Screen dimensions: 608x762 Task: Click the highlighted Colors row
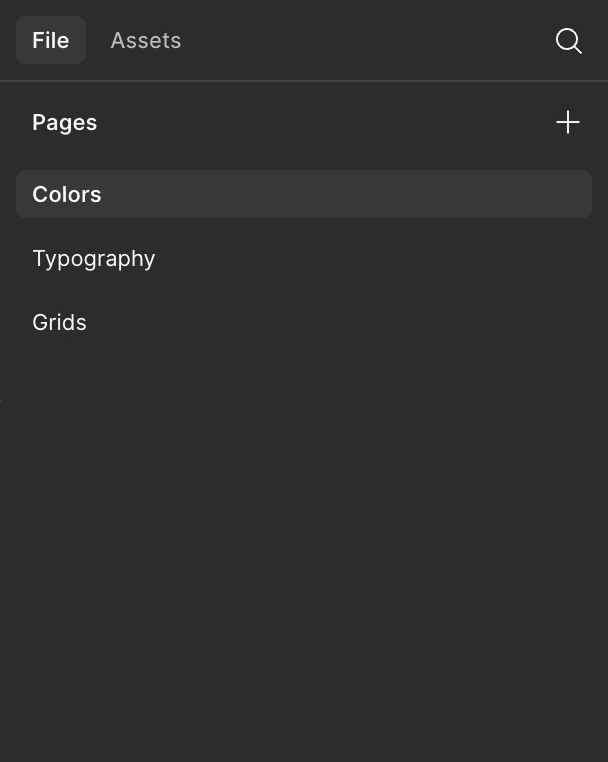[303, 194]
